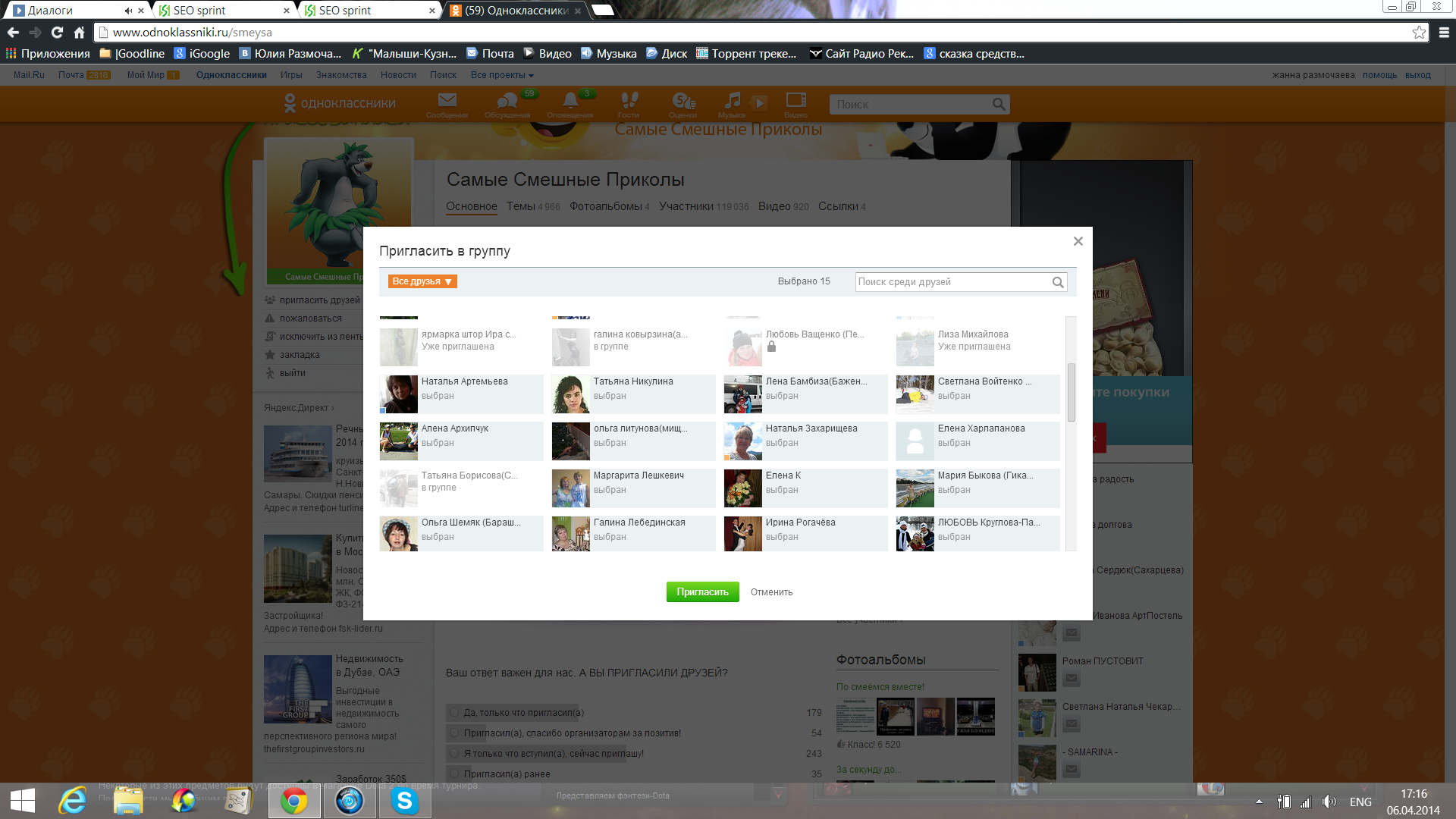Image resolution: width=1456 pixels, height=819 pixels.
Task: Open Skype from taskbar
Action: point(405,801)
